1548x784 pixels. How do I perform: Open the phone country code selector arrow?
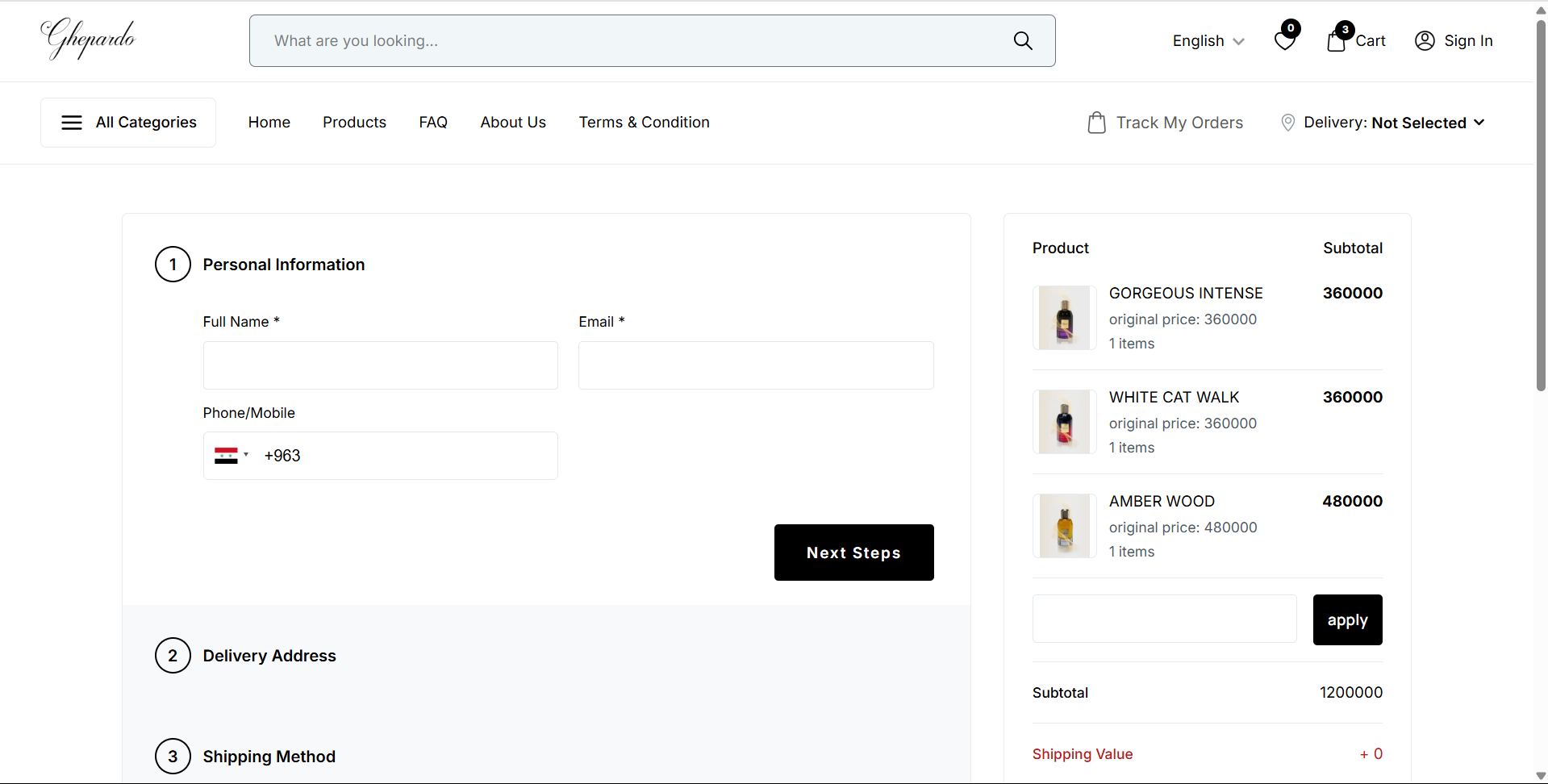pyautogui.click(x=246, y=455)
